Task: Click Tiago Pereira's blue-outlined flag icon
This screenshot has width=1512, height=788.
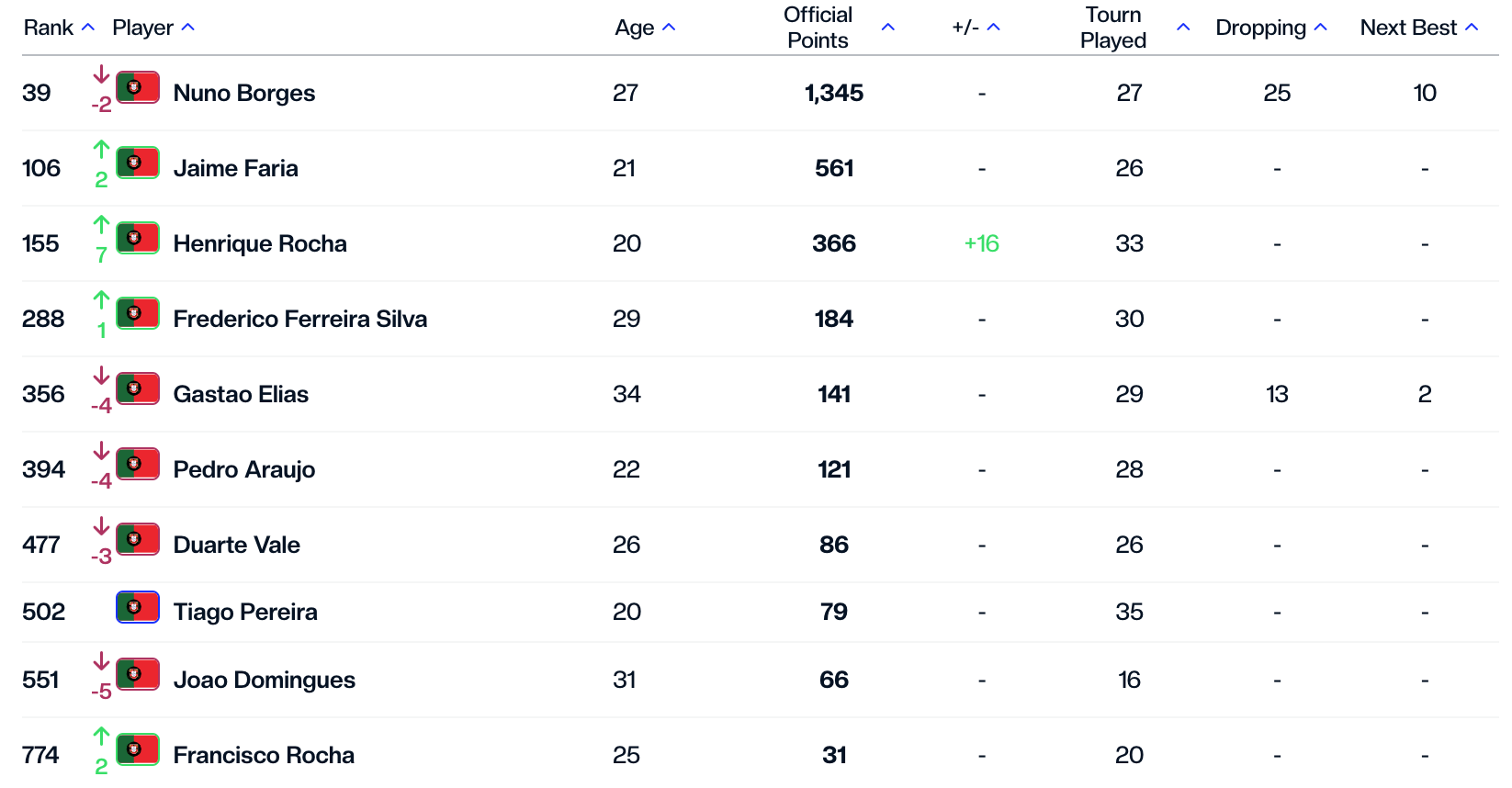Action: click(x=138, y=607)
